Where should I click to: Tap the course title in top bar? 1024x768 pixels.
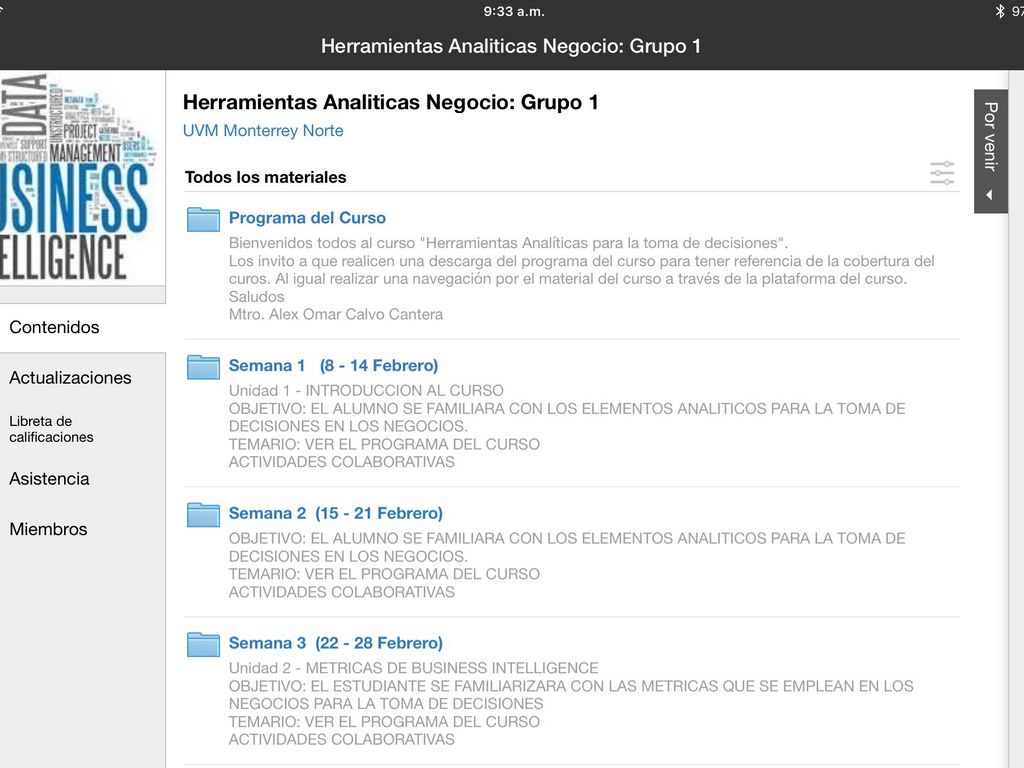click(511, 46)
